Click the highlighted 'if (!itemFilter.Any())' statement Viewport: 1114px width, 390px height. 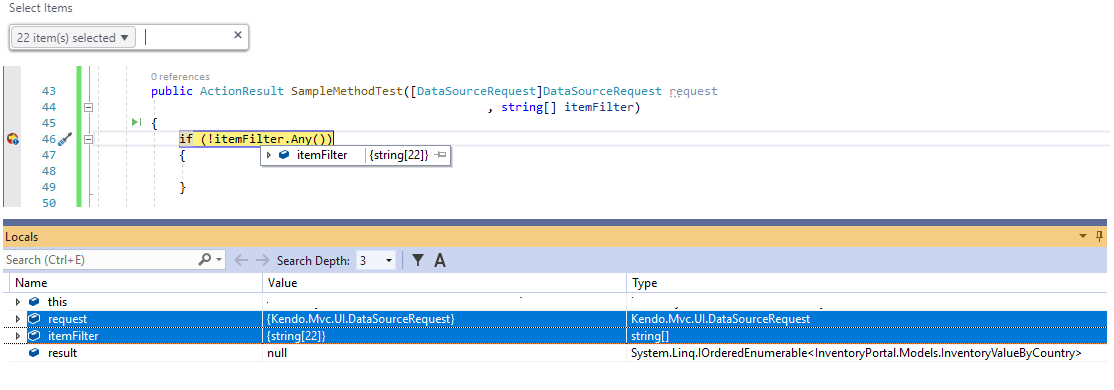coord(256,139)
